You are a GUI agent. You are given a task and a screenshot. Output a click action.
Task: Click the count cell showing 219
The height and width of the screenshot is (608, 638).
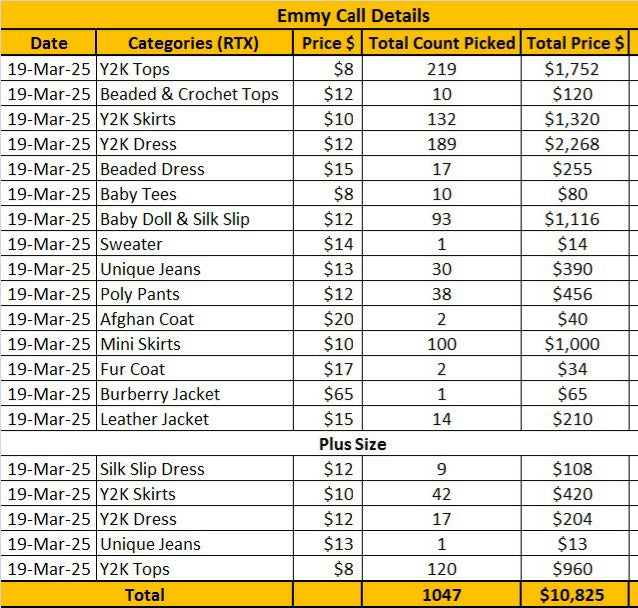pyautogui.click(x=441, y=69)
